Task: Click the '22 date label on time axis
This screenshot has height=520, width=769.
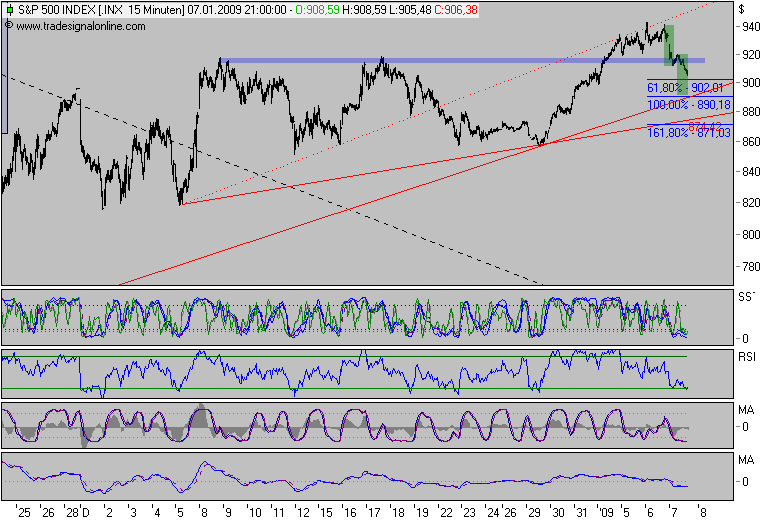Action: click(445, 513)
